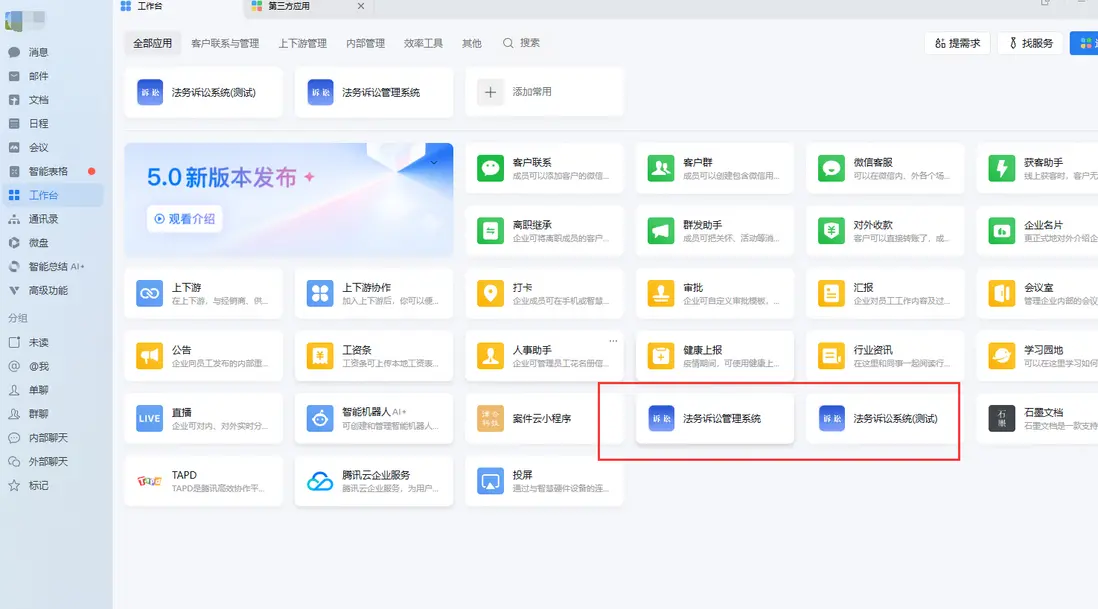This screenshot has width=1098, height=609.
Task: Click the 添加常用 add-favorite card
Action: click(x=544, y=92)
